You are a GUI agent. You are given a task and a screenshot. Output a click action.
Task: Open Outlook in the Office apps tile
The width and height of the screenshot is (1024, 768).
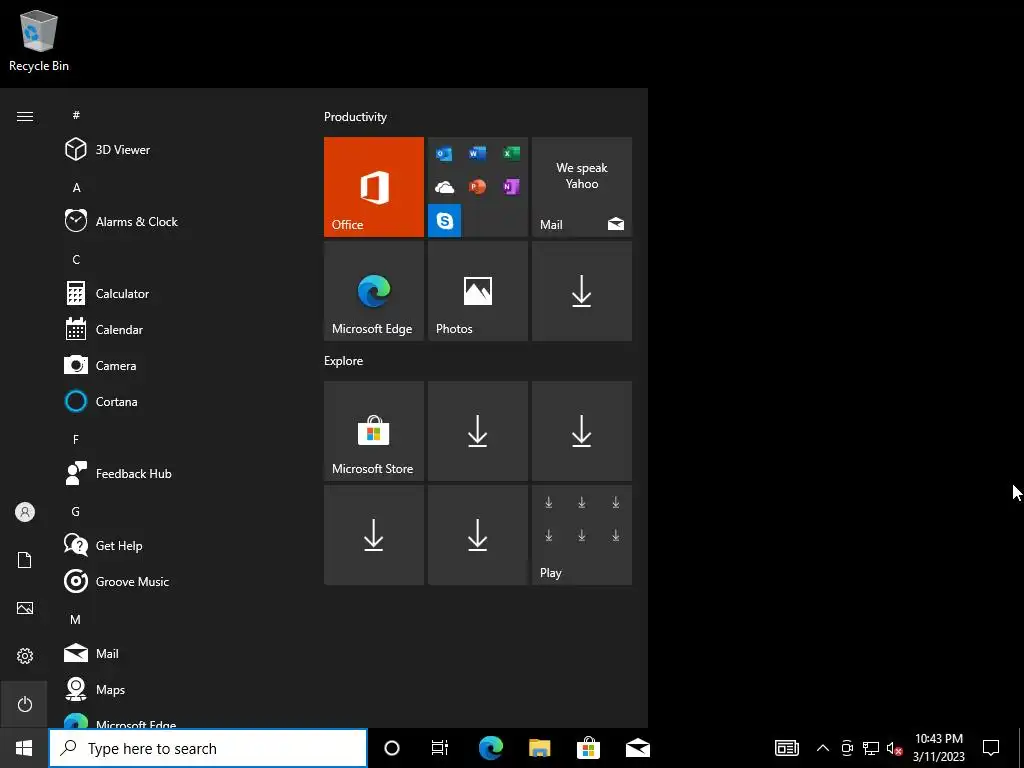[x=444, y=153]
